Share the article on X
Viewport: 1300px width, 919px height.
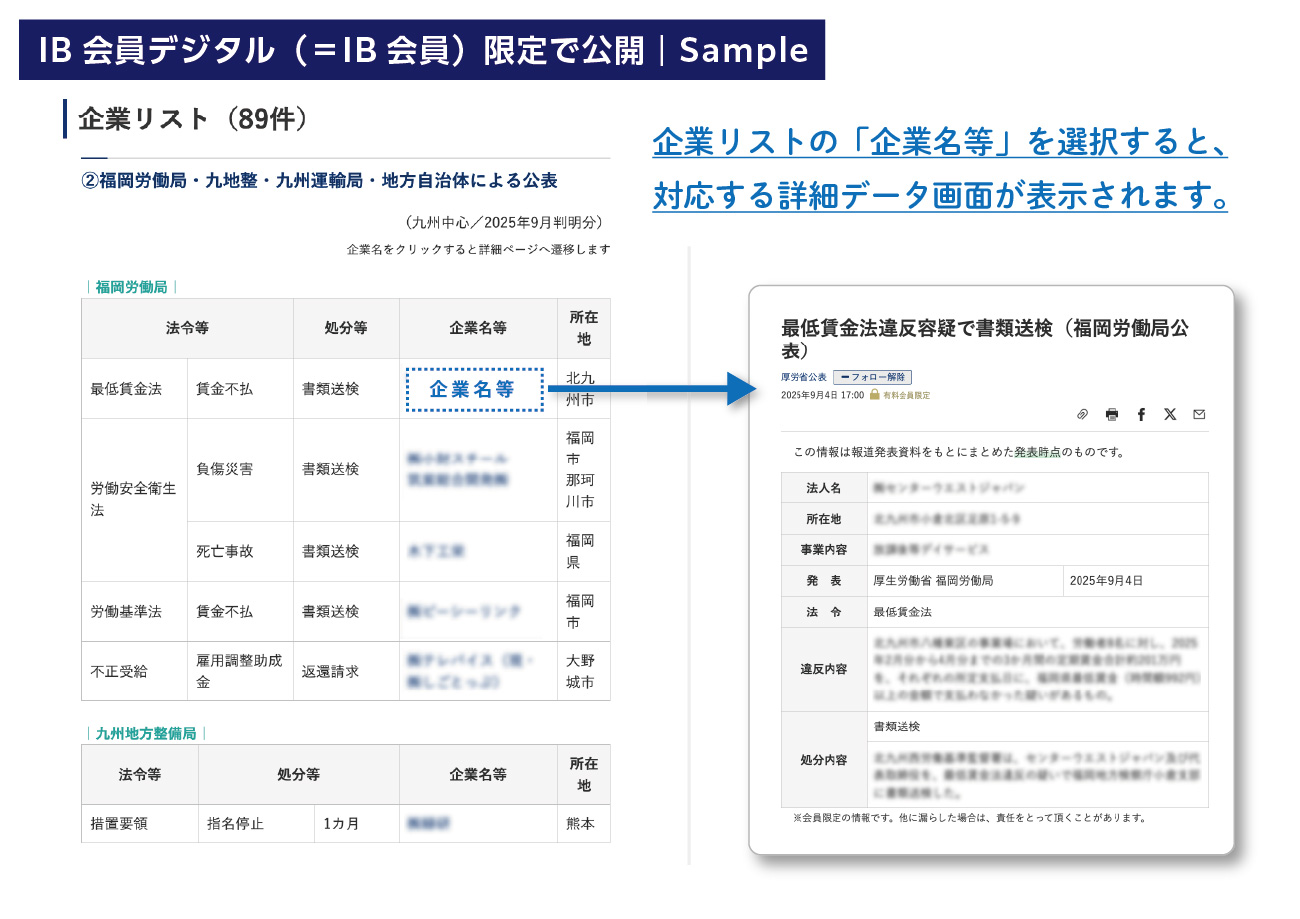click(x=1170, y=414)
